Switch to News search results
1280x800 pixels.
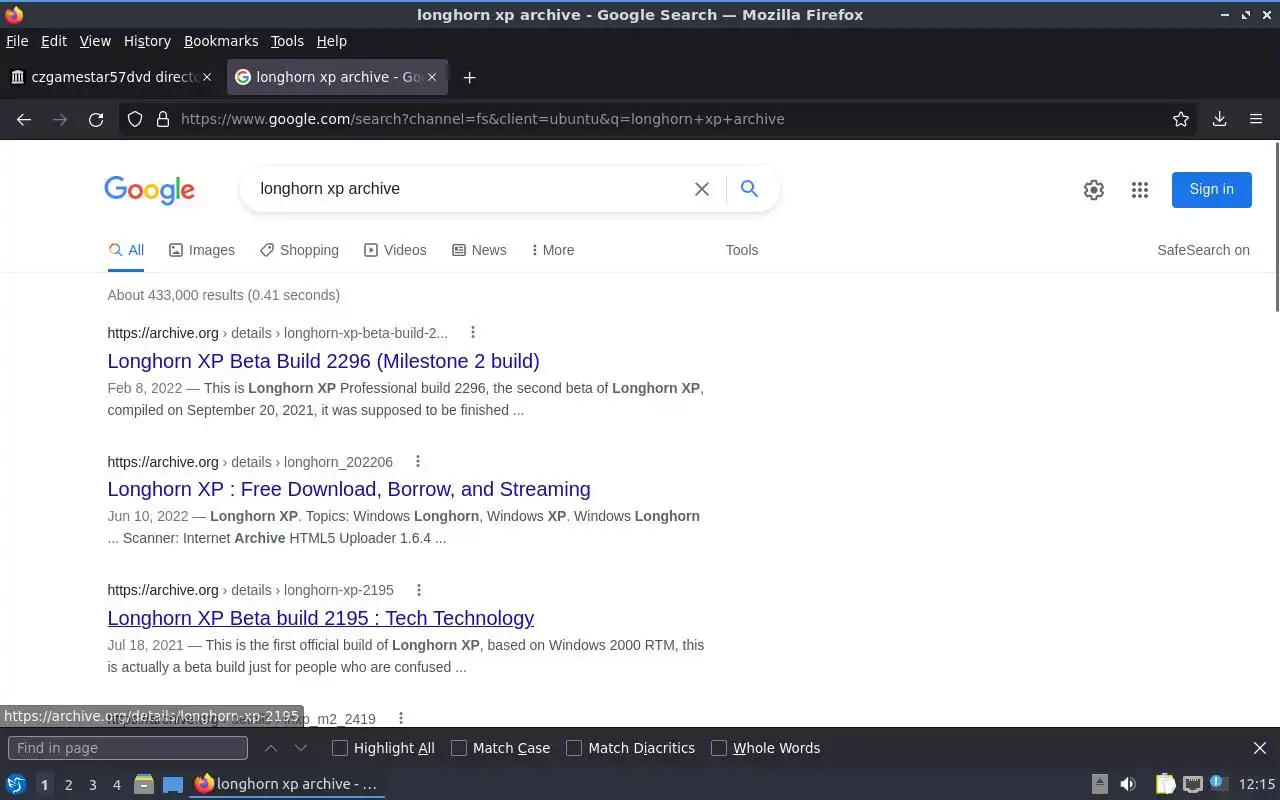479,250
